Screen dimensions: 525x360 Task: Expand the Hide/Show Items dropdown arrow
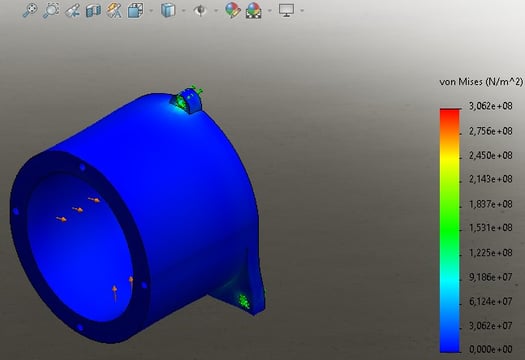[216, 11]
